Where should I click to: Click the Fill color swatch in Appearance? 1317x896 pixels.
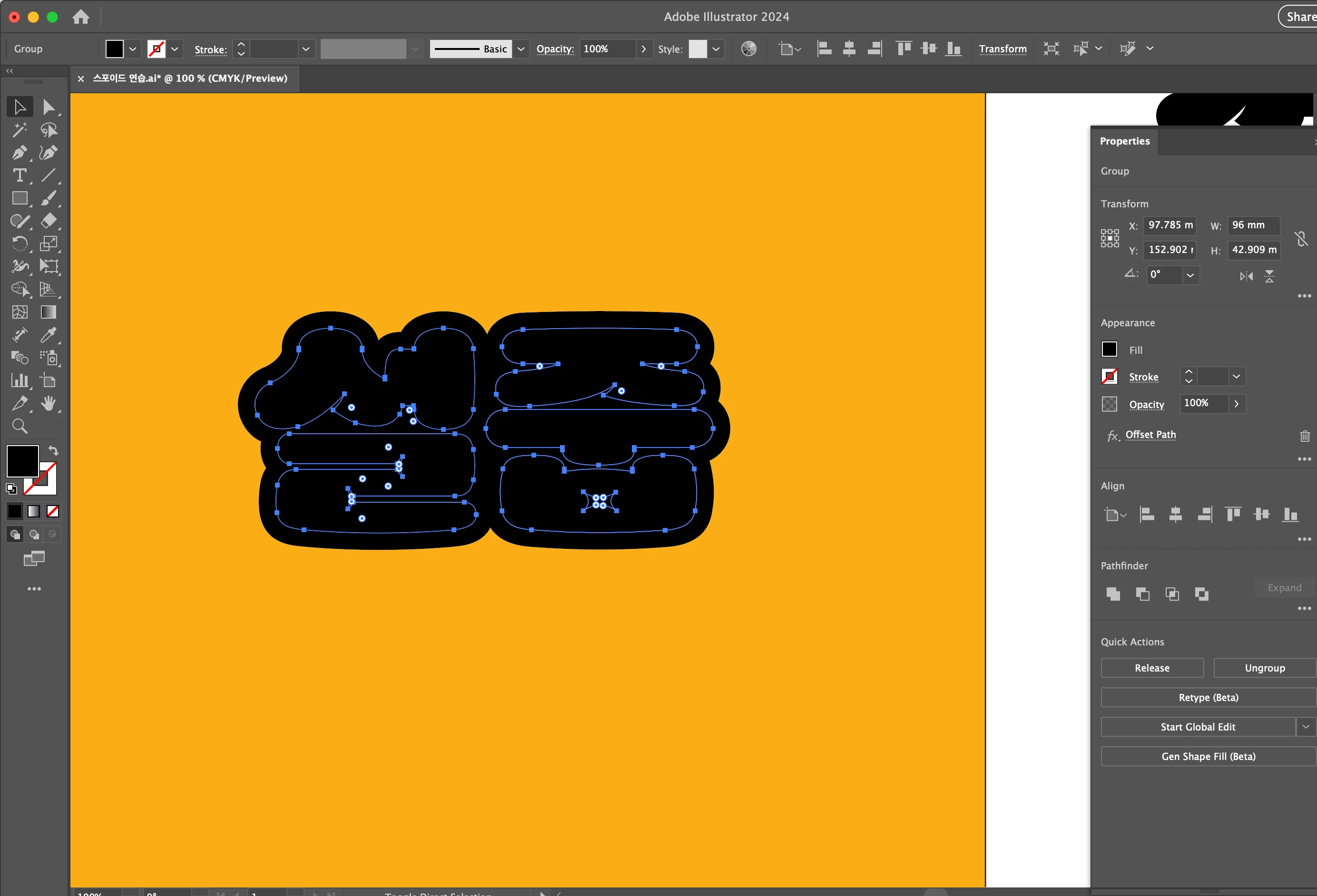(1109, 350)
